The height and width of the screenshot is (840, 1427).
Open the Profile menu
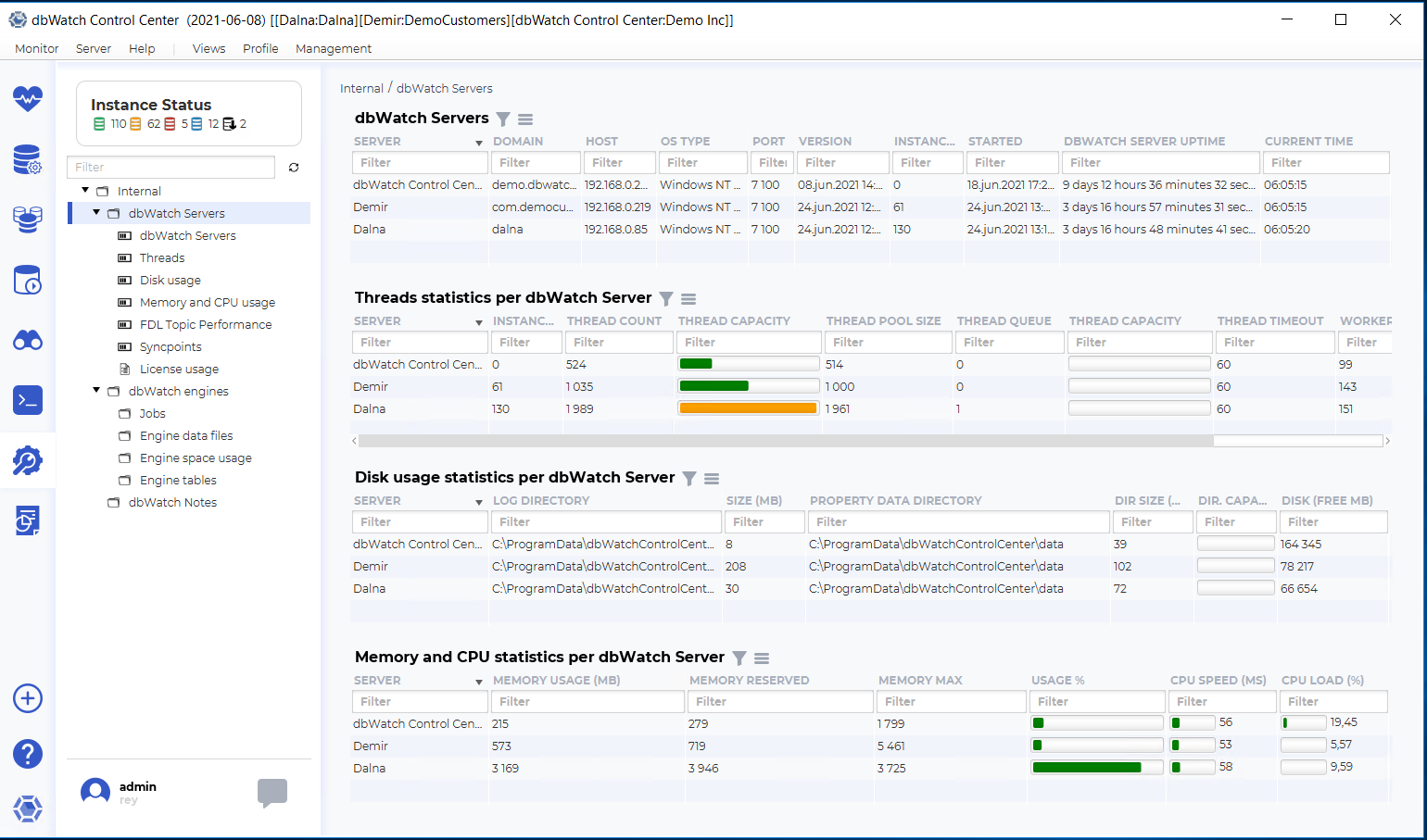[260, 48]
